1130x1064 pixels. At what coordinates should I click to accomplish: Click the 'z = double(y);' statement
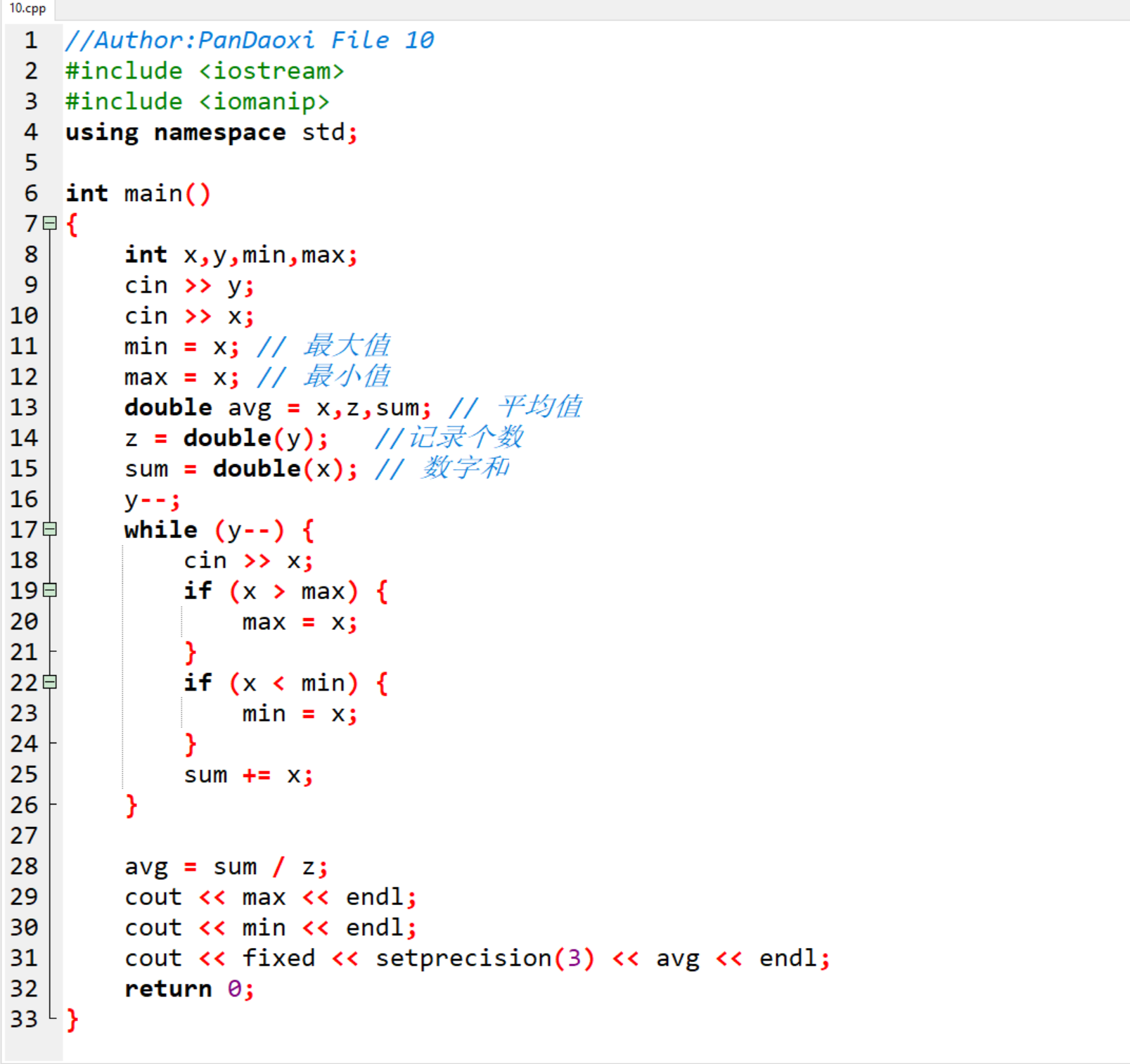click(226, 438)
